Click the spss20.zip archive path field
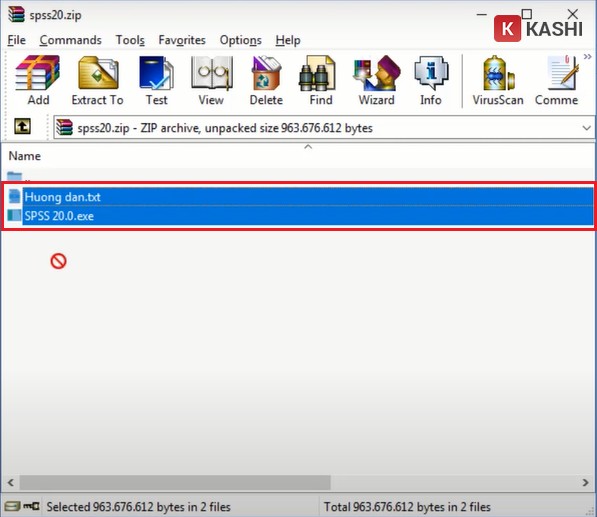The width and height of the screenshot is (597, 517). click(x=323, y=128)
